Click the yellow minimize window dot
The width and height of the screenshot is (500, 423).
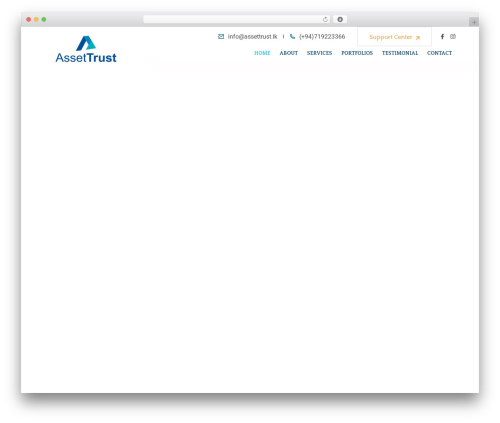point(36,19)
